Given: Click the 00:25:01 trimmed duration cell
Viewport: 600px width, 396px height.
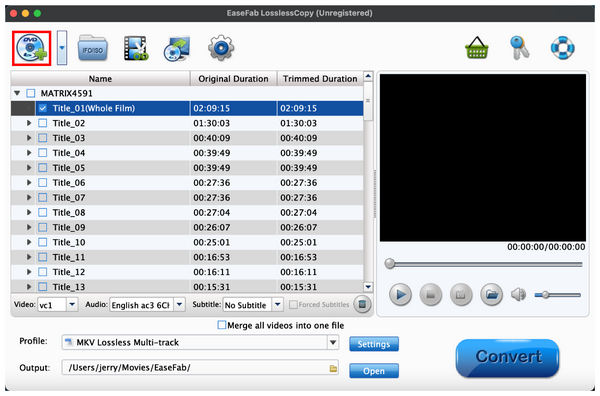Looking at the screenshot, I should (320, 242).
